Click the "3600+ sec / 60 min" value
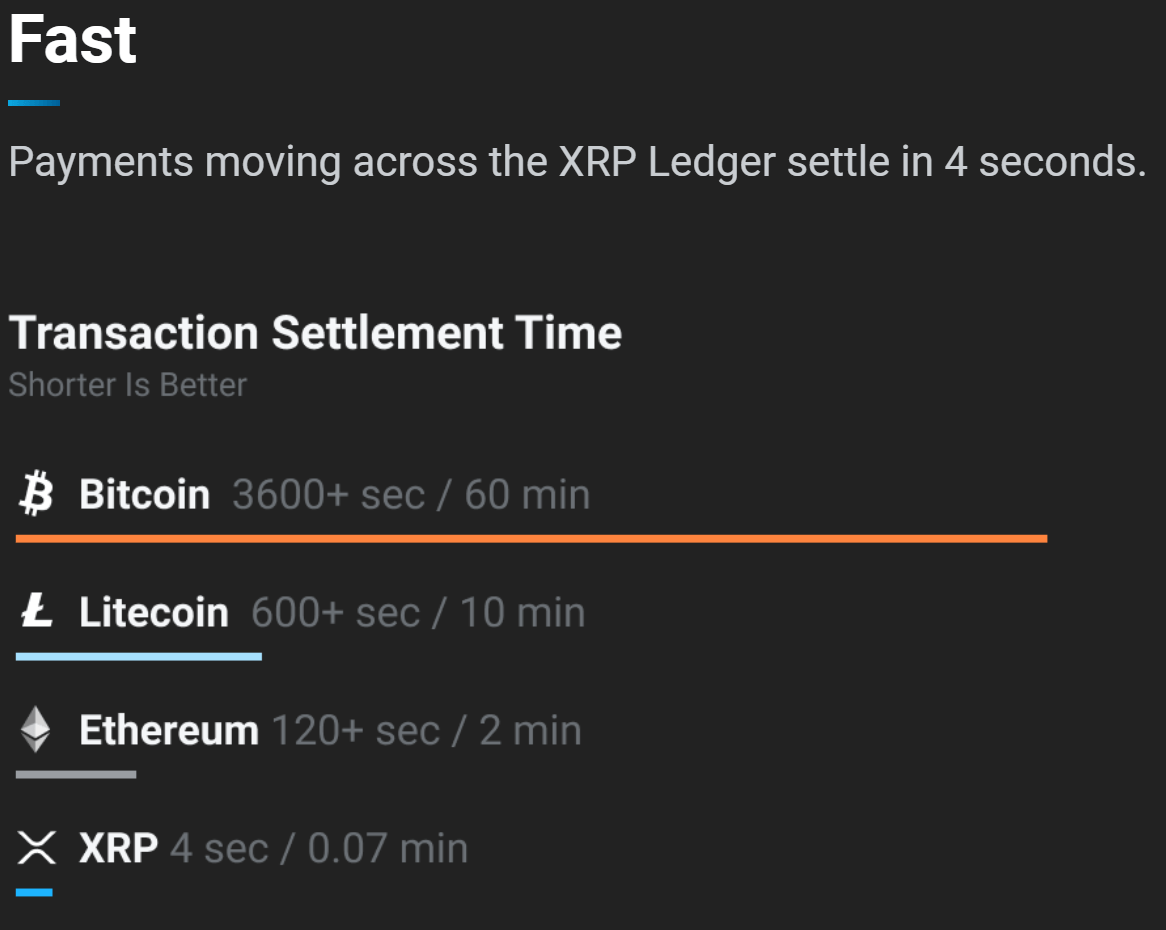 411,494
